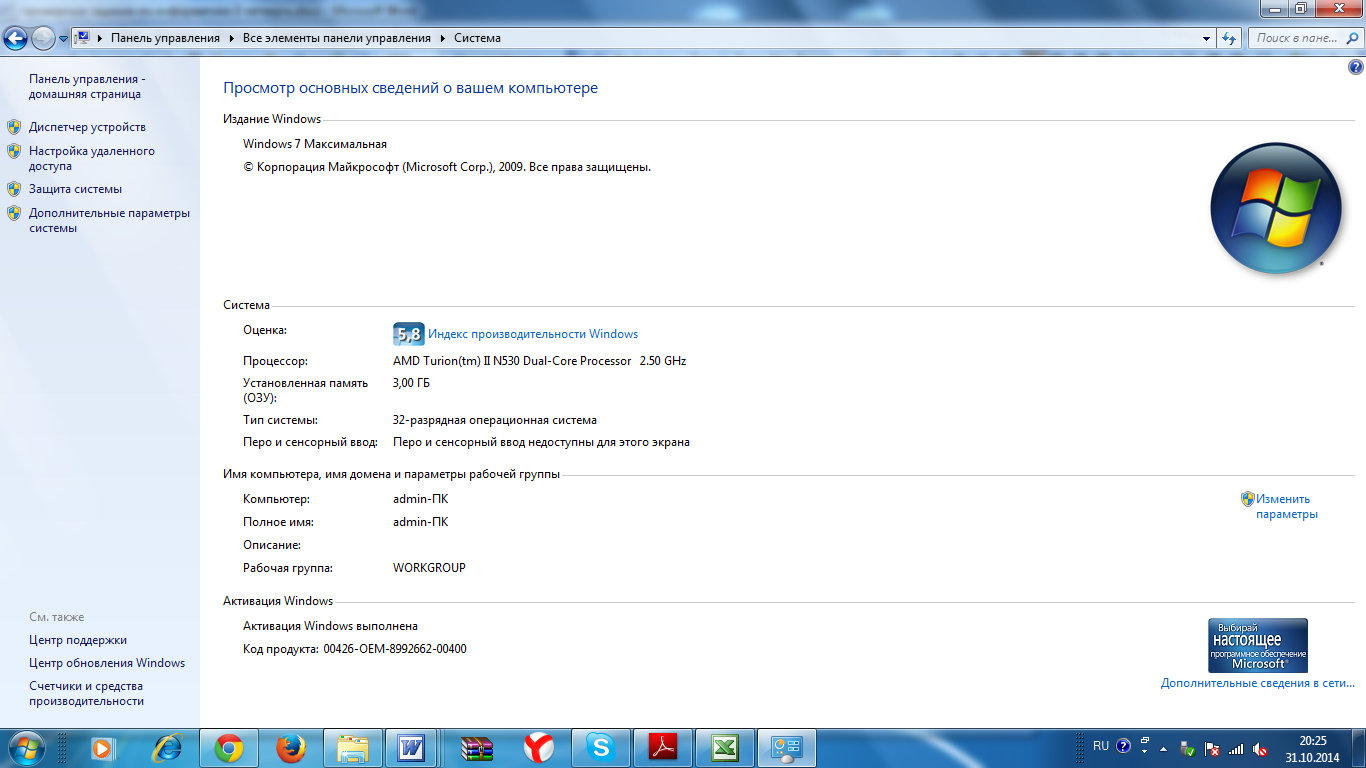Click Control Panel taskbar button
The image size is (1366, 768).
click(x=788, y=747)
